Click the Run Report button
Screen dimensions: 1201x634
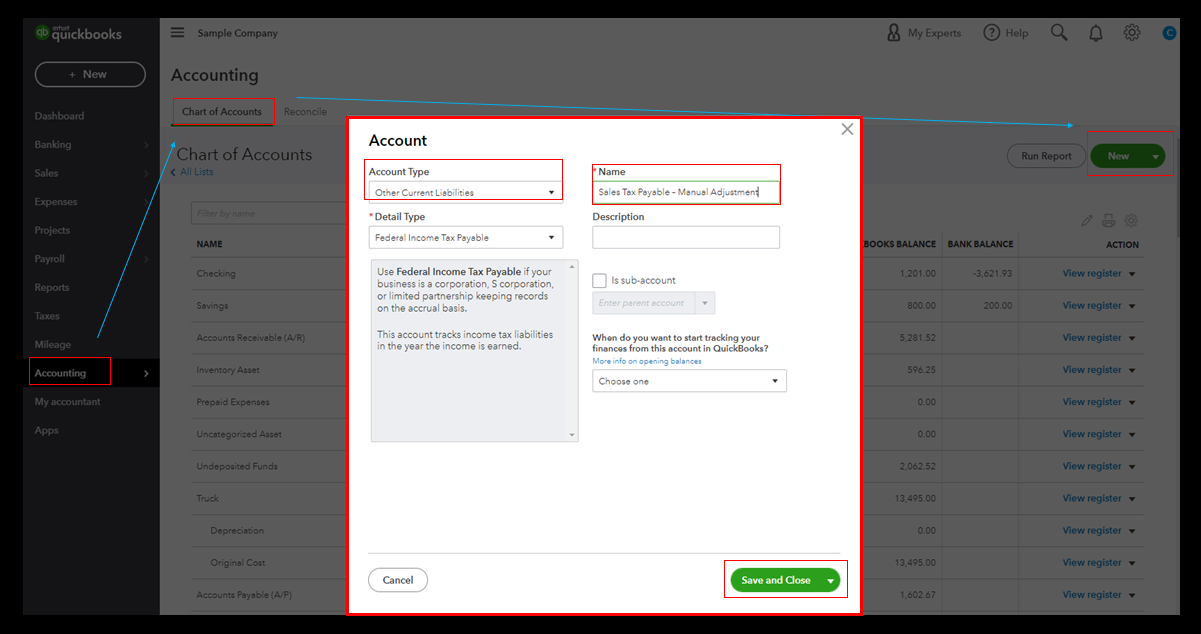[x=1046, y=156]
